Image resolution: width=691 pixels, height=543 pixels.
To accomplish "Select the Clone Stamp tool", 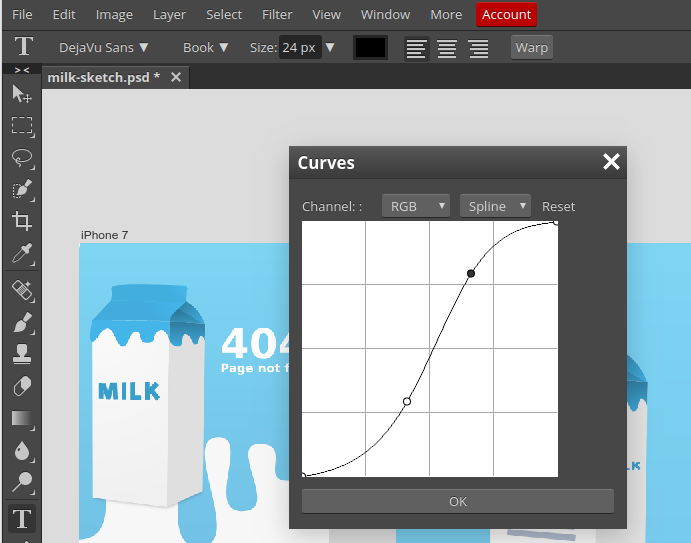I will (22, 354).
